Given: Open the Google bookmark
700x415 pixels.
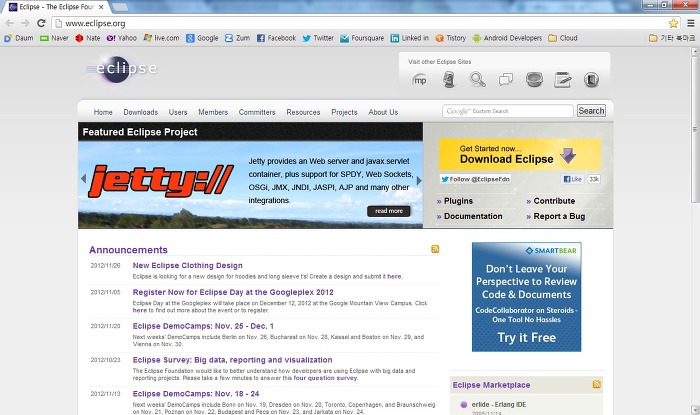Looking at the screenshot, I should click(x=202, y=38).
